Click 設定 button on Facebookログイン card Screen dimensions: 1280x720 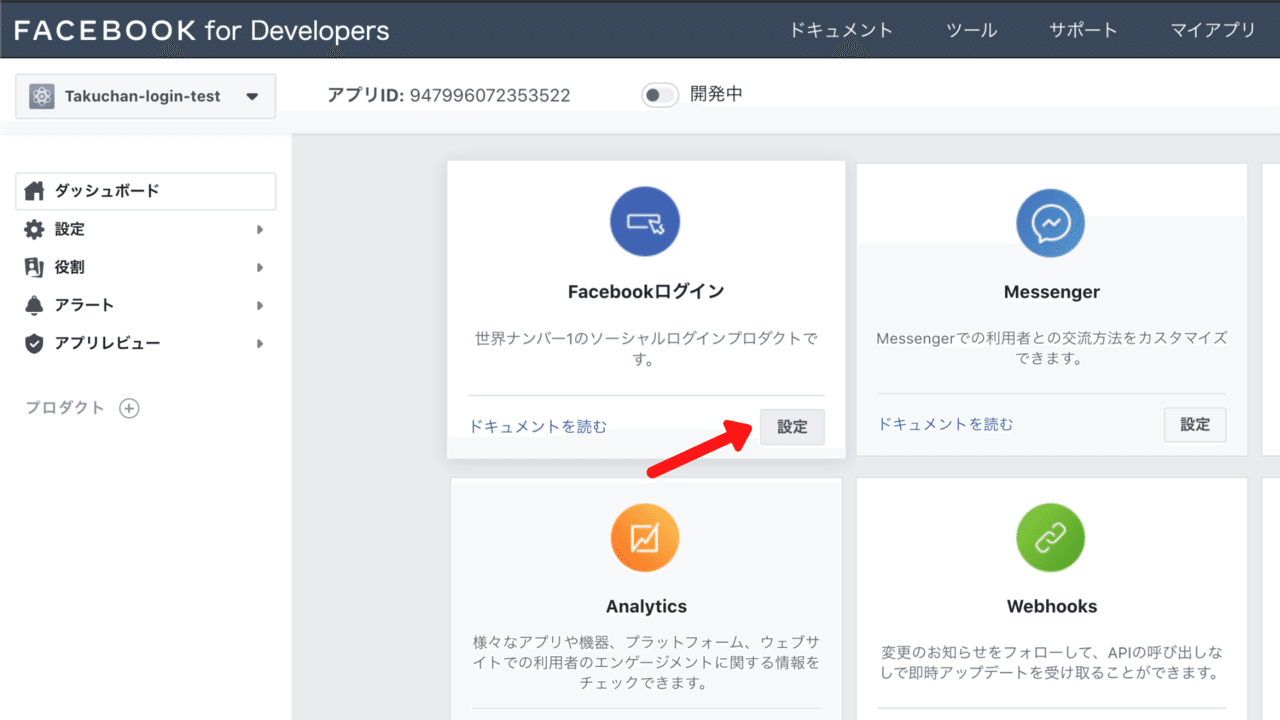pyautogui.click(x=792, y=426)
